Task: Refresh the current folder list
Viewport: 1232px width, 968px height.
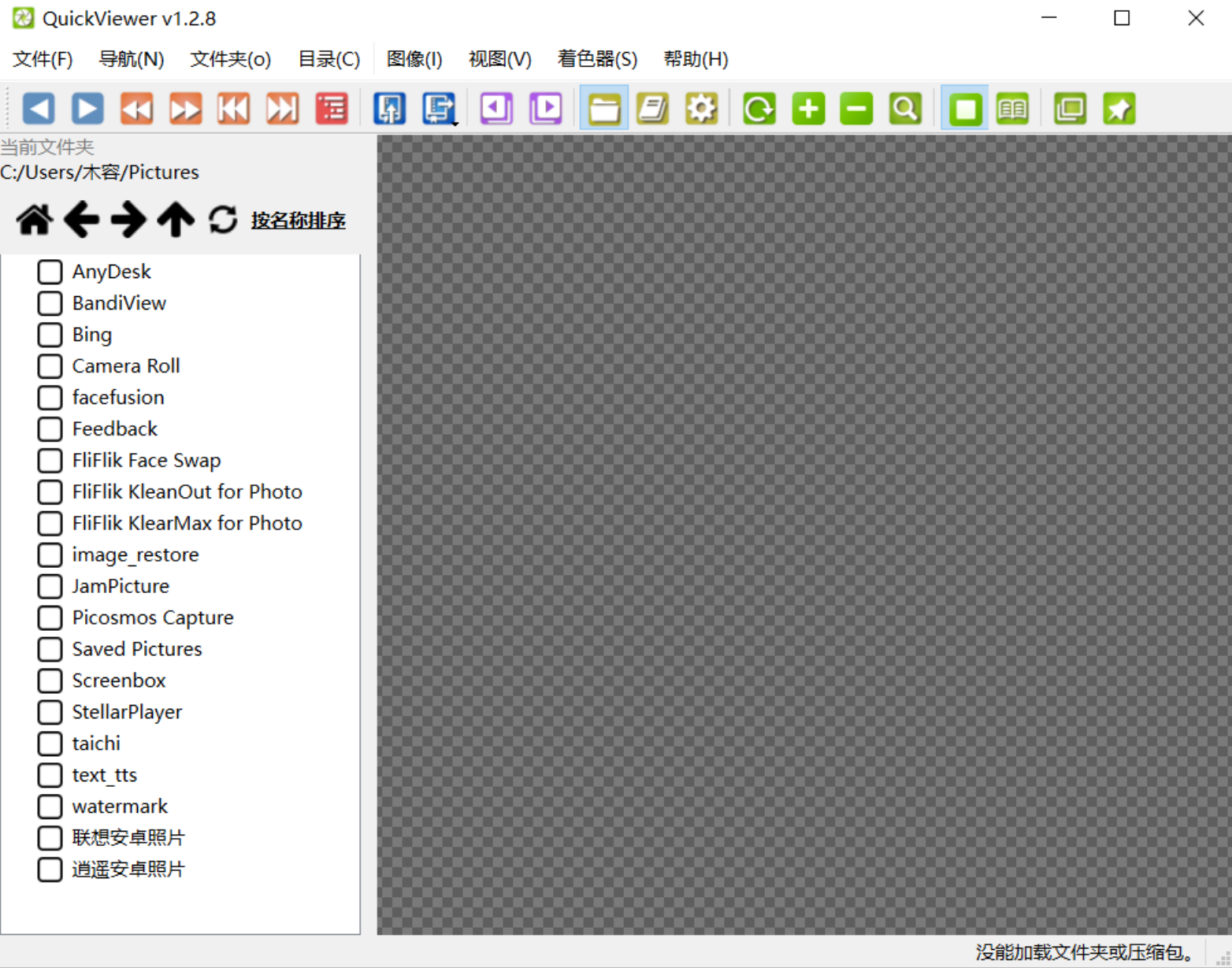Action: tap(223, 220)
